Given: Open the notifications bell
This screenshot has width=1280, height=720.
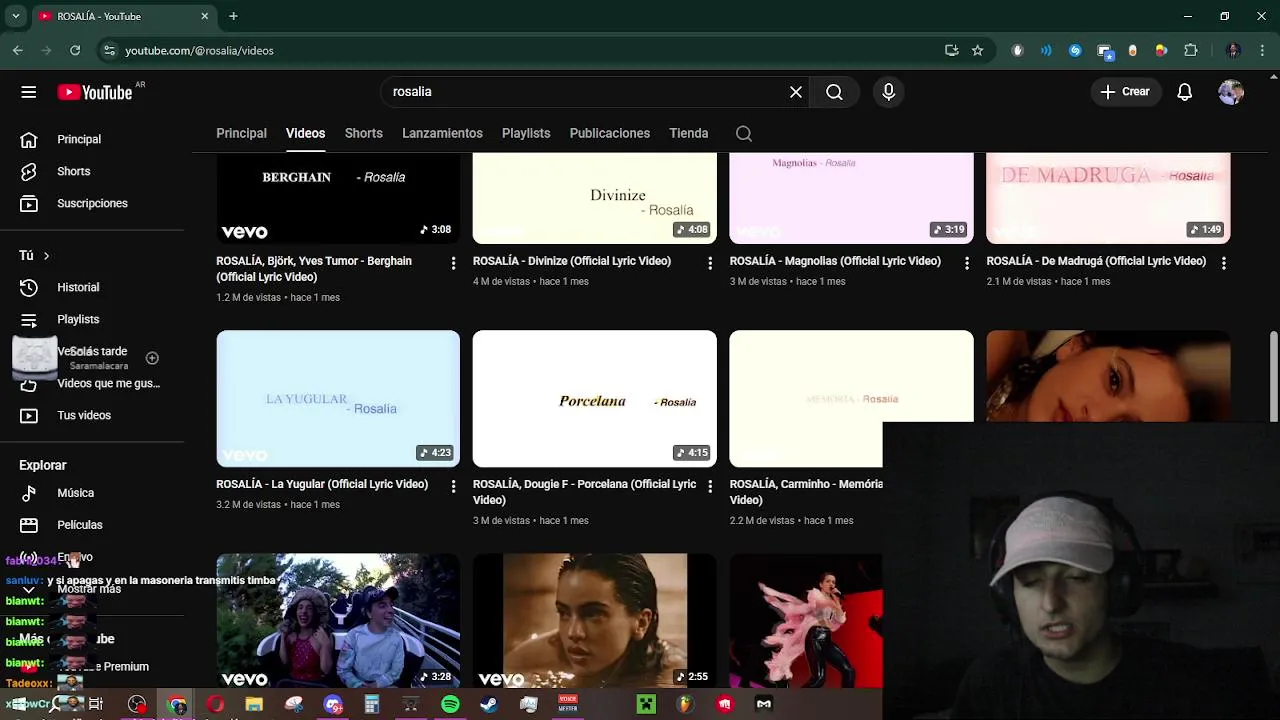Looking at the screenshot, I should coord(1185,92).
